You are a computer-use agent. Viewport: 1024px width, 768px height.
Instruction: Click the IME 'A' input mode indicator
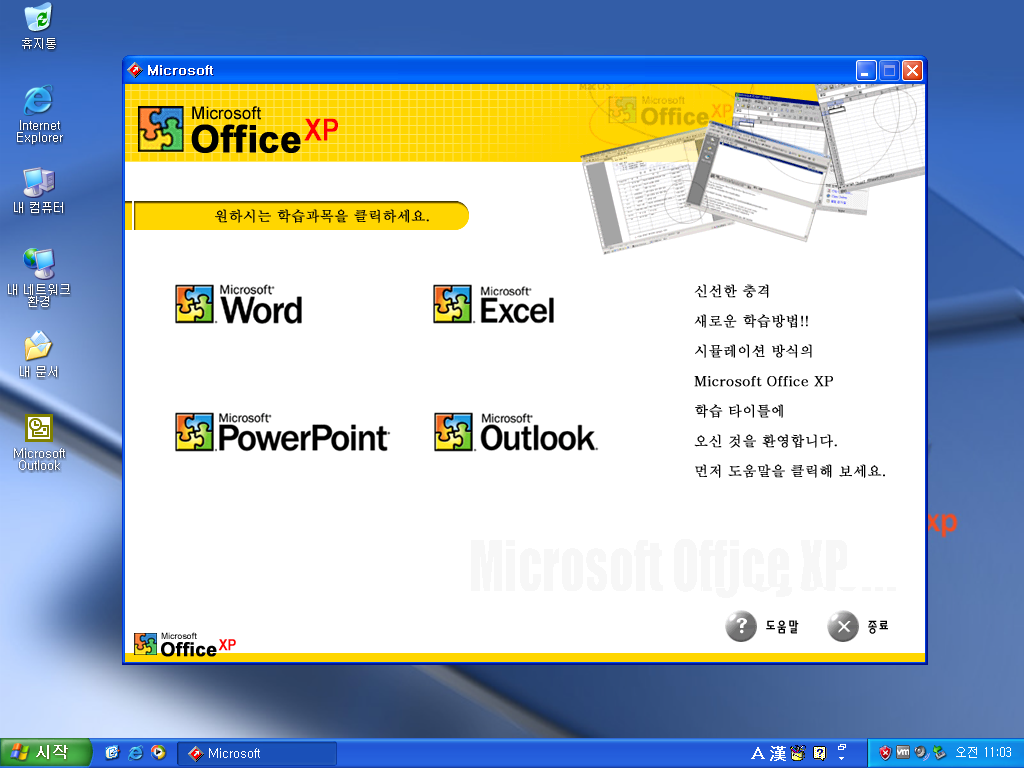tap(758, 754)
